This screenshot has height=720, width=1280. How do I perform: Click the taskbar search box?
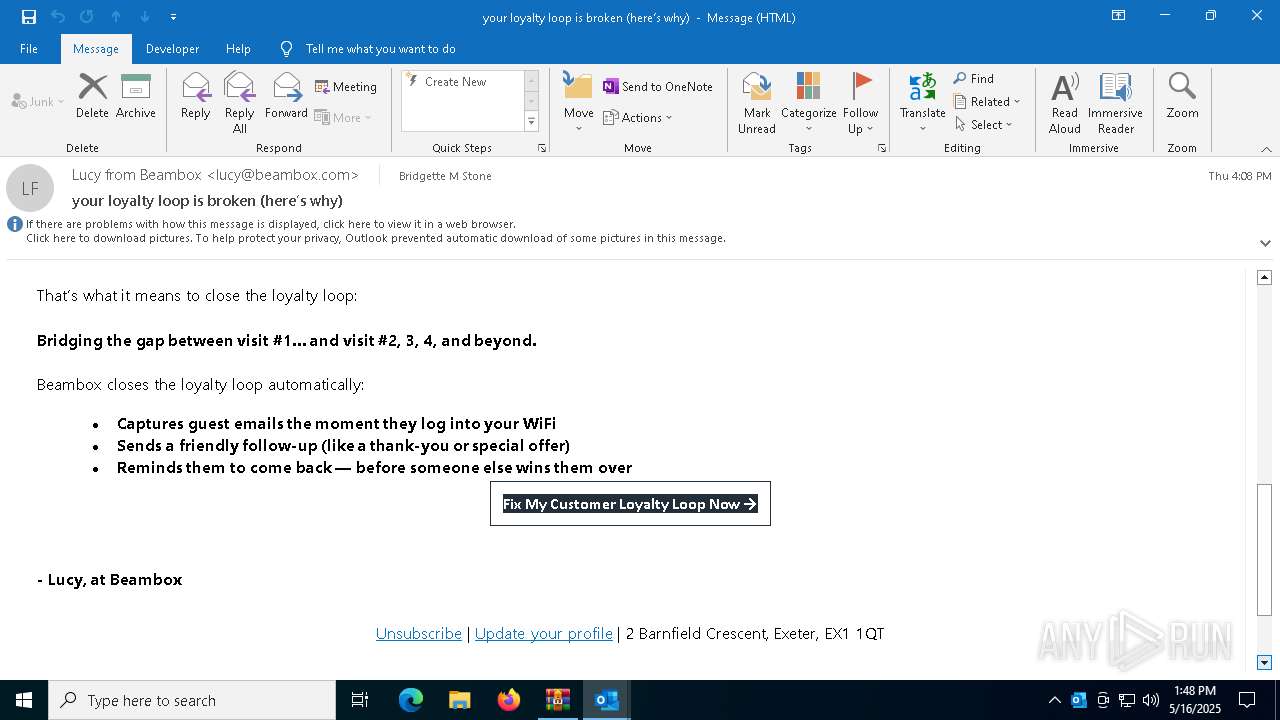(x=192, y=700)
